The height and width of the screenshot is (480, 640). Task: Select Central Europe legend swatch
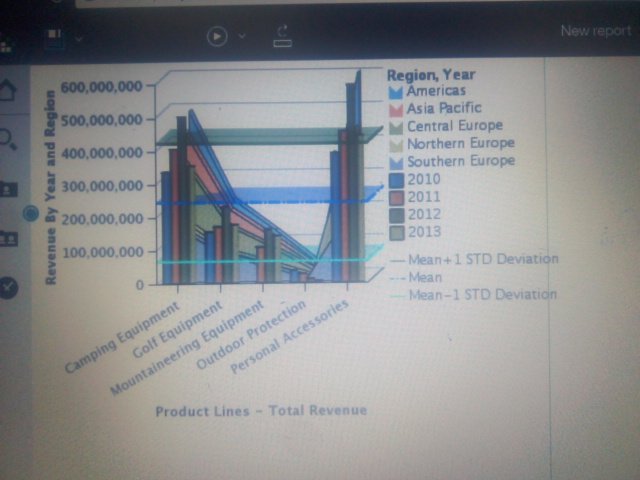click(x=396, y=127)
